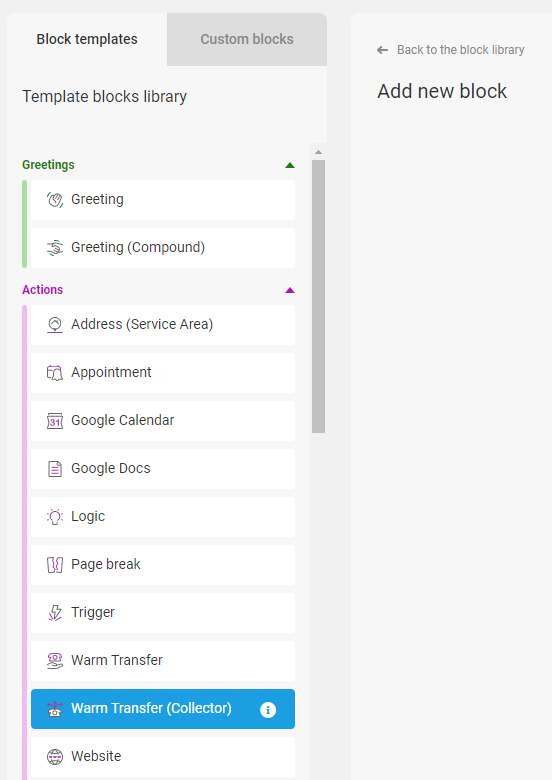The height and width of the screenshot is (780, 552).
Task: Click the Logic lightbulb icon
Action: point(55,517)
